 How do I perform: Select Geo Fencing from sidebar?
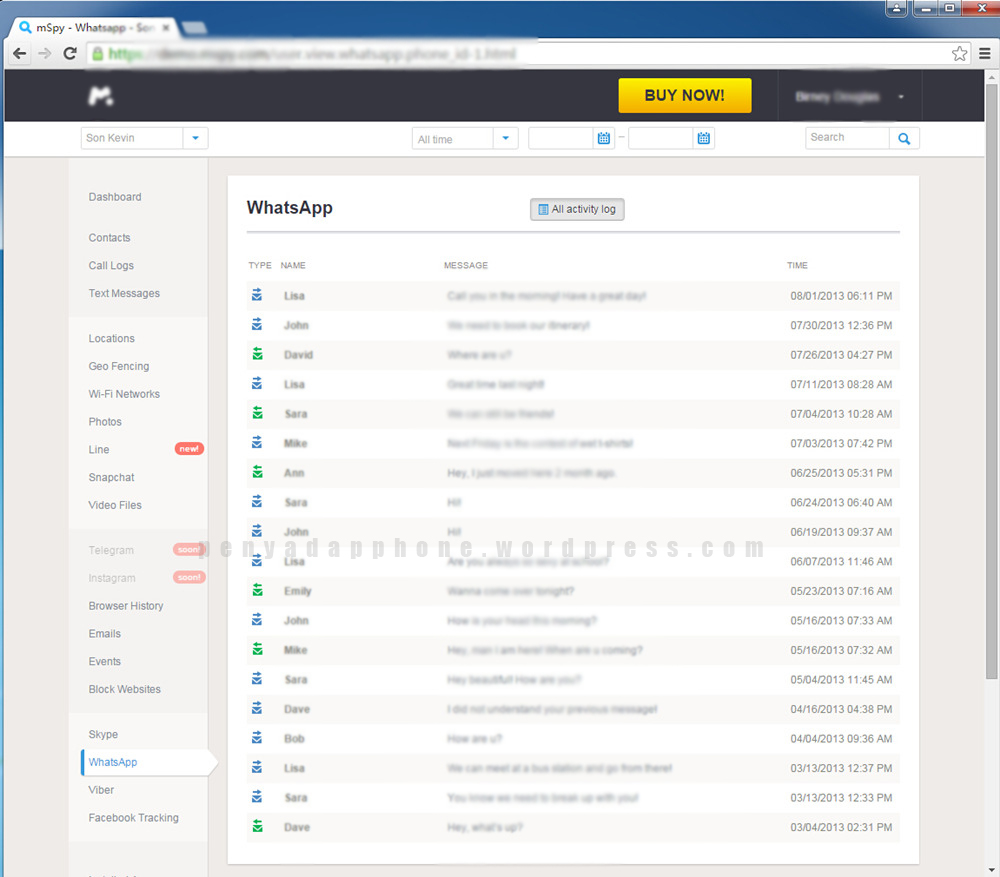click(x=119, y=367)
